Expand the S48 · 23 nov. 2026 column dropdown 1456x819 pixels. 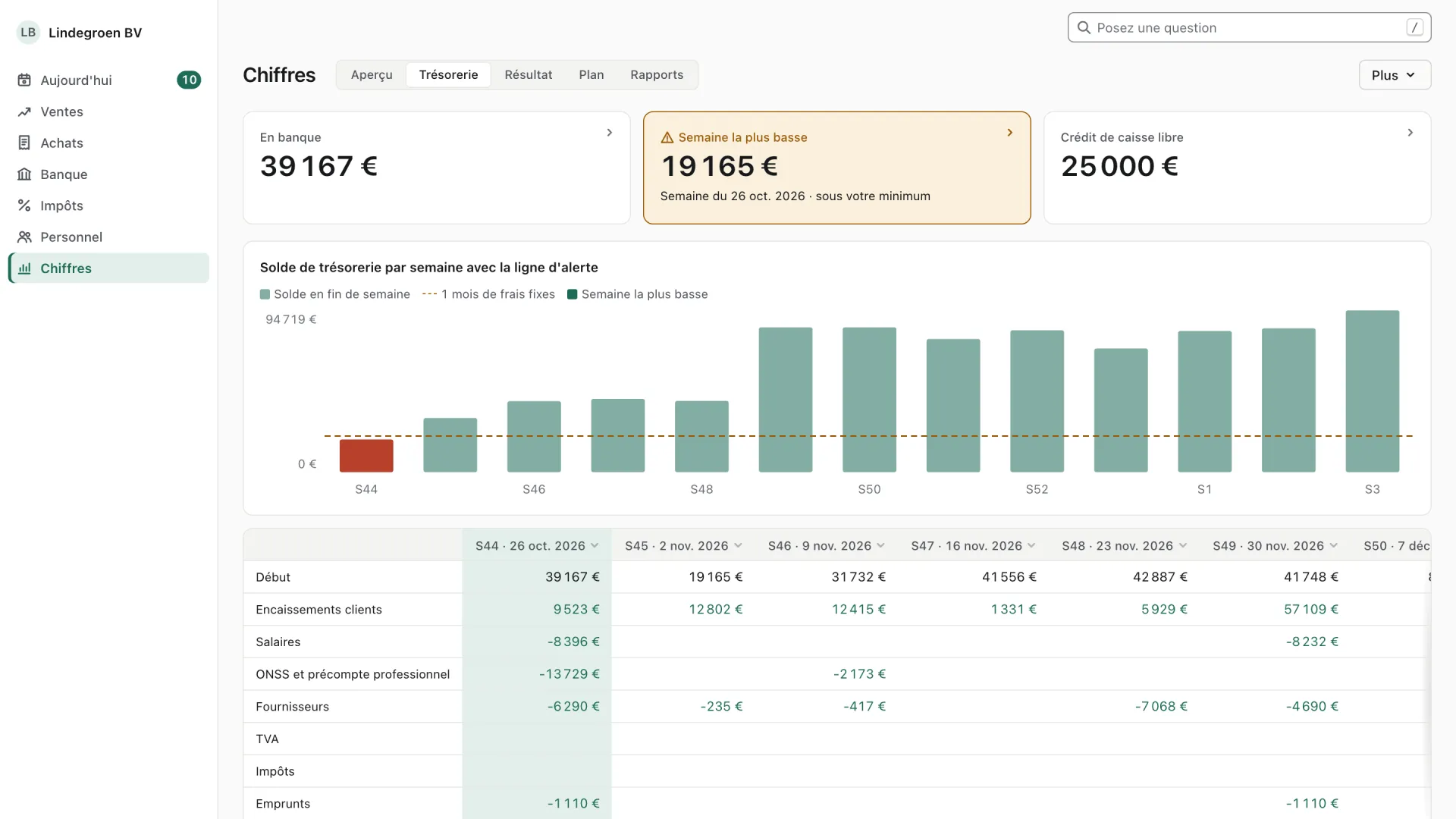click(1182, 546)
